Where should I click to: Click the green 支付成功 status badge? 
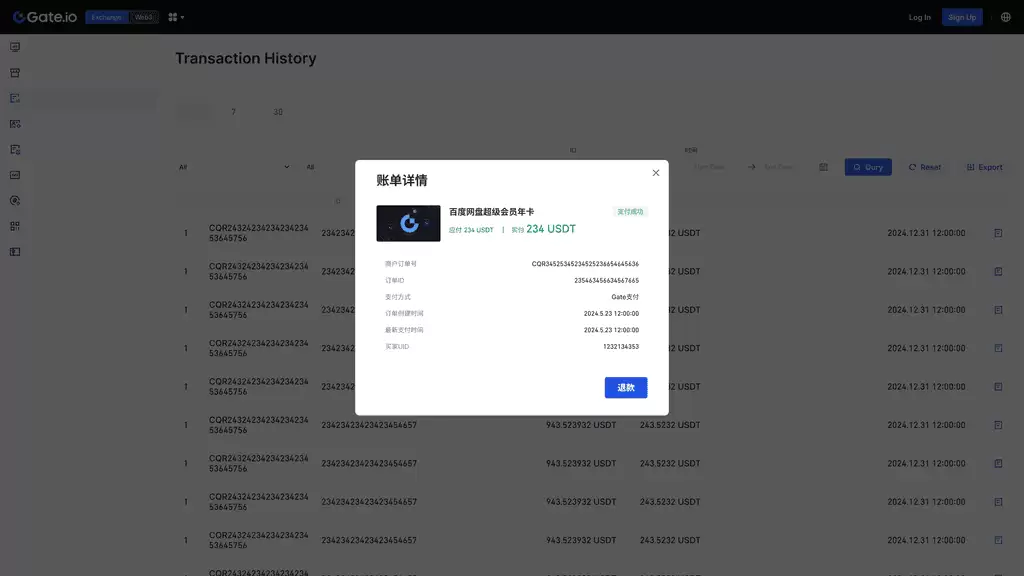pyautogui.click(x=630, y=212)
